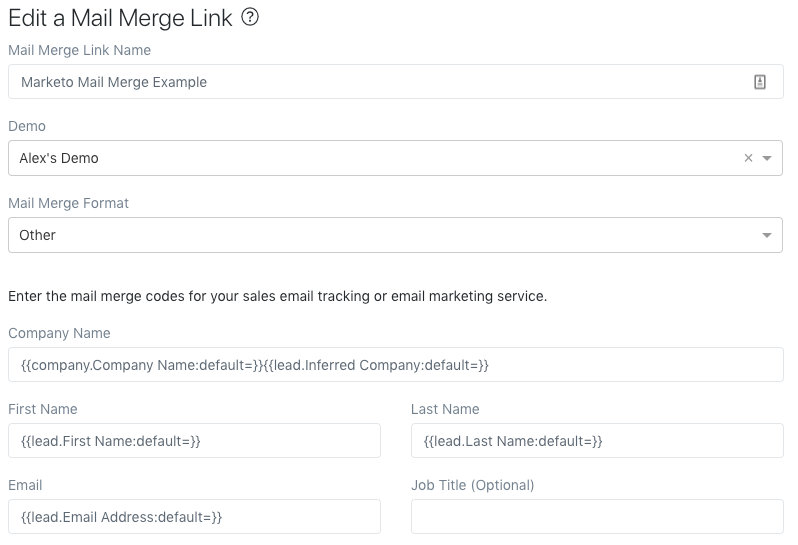Open the Alex's Demo combo box
This screenshot has height=545, width=798.
(395, 158)
